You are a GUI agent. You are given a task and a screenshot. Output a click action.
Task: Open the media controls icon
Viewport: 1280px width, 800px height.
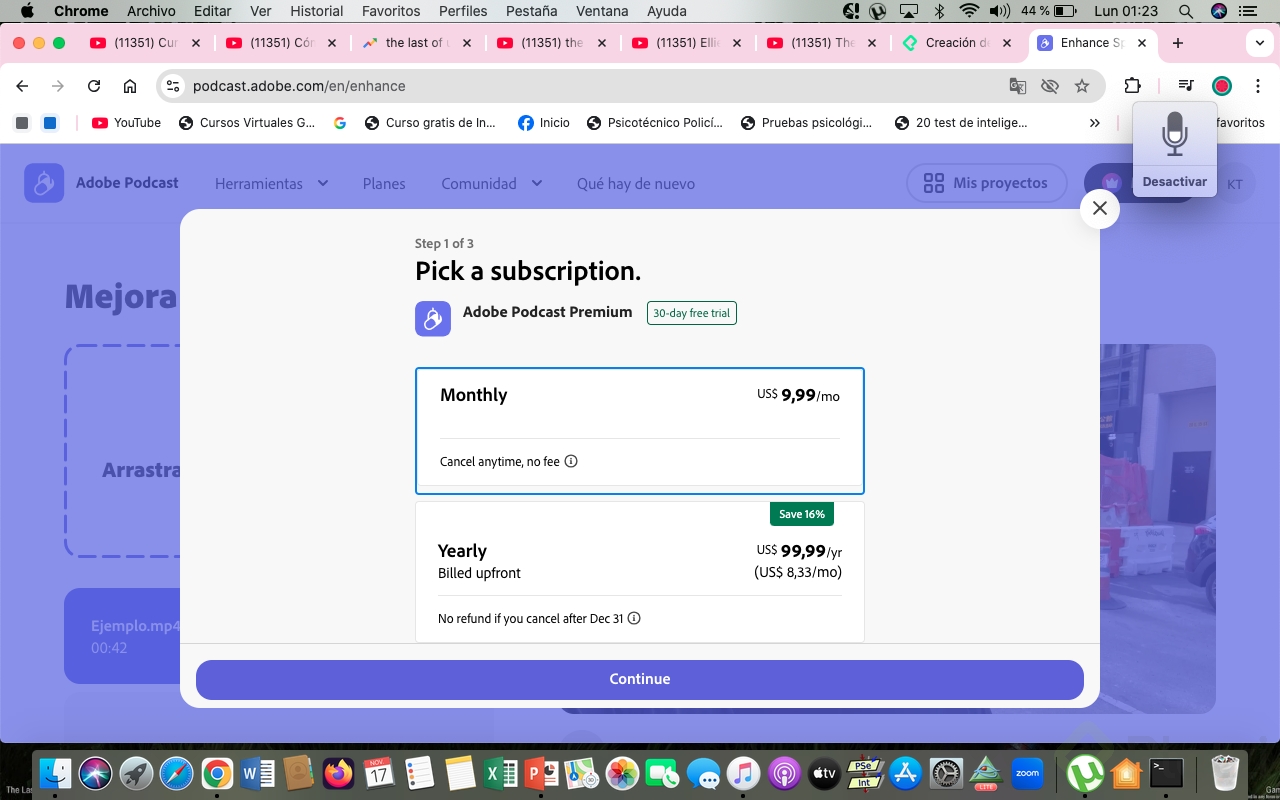pos(1186,86)
